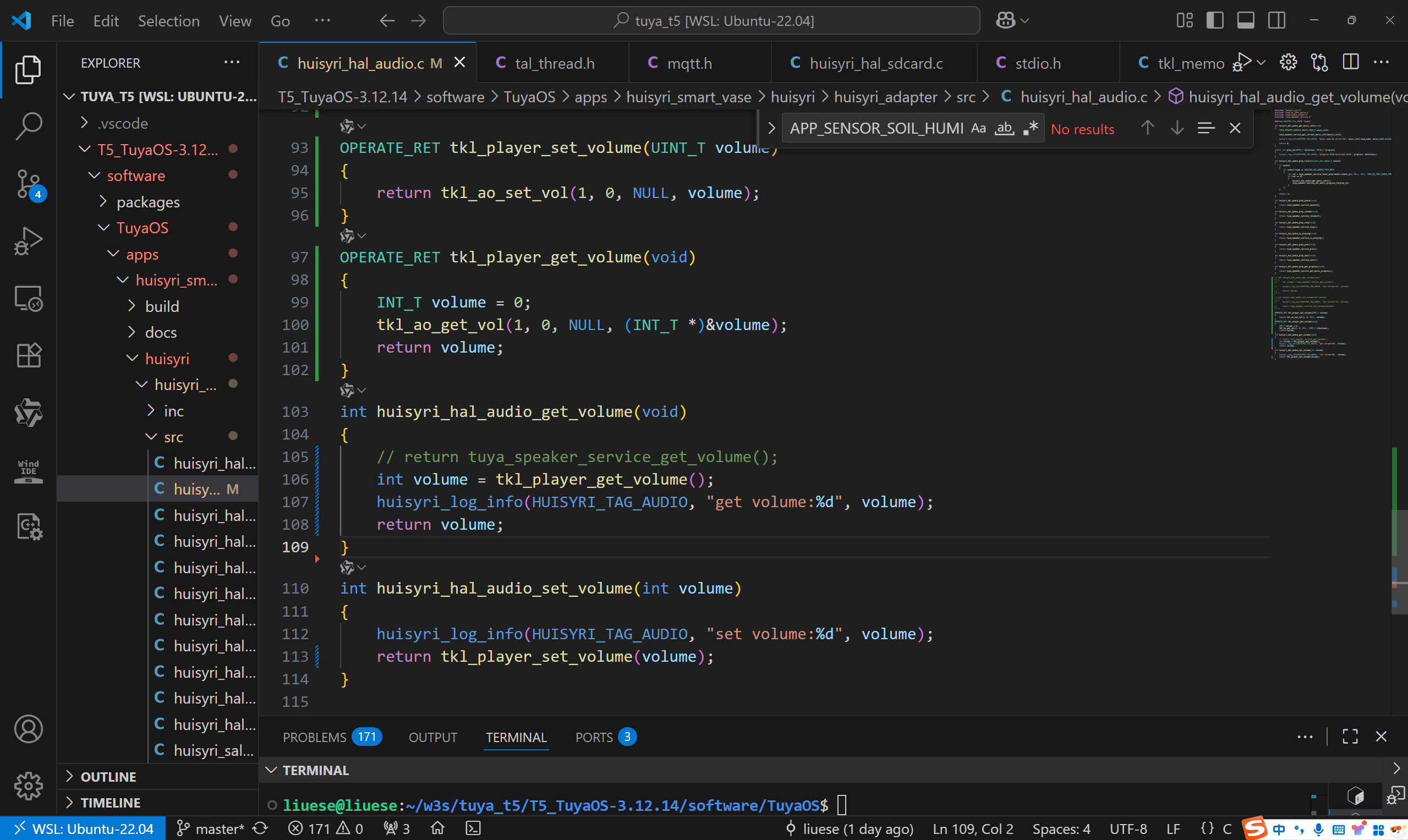
Task: Toggle Match Case in find widget
Action: click(x=978, y=129)
